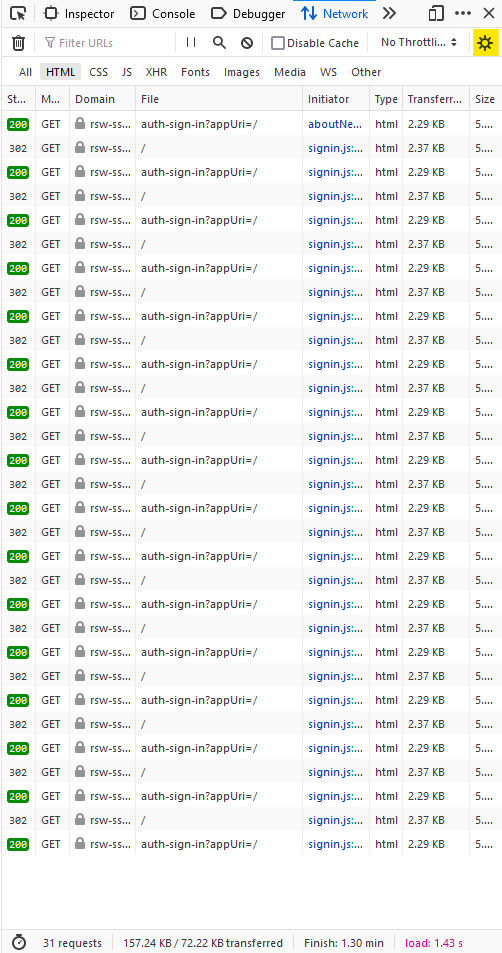
Task: Sort by Domain column header
Action: [103, 99]
